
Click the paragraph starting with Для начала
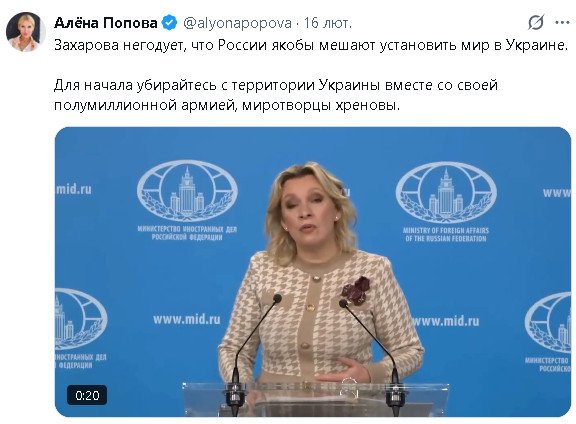click(x=276, y=95)
